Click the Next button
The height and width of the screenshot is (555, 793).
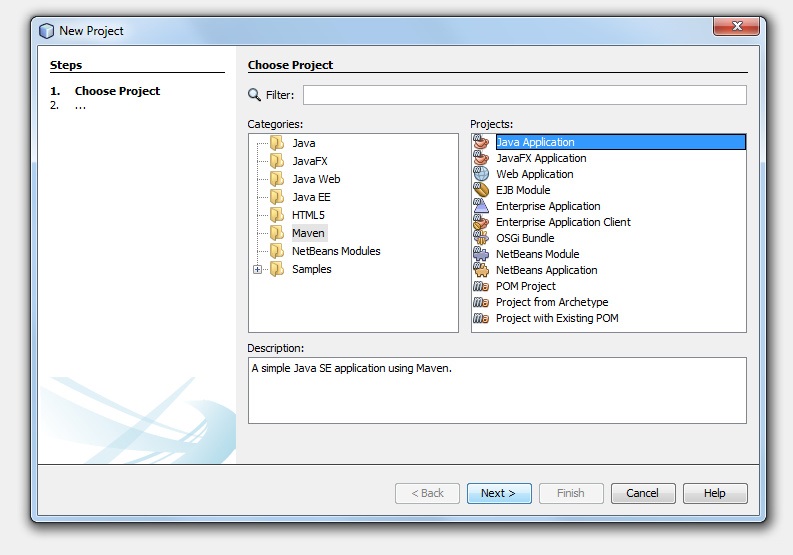499,493
